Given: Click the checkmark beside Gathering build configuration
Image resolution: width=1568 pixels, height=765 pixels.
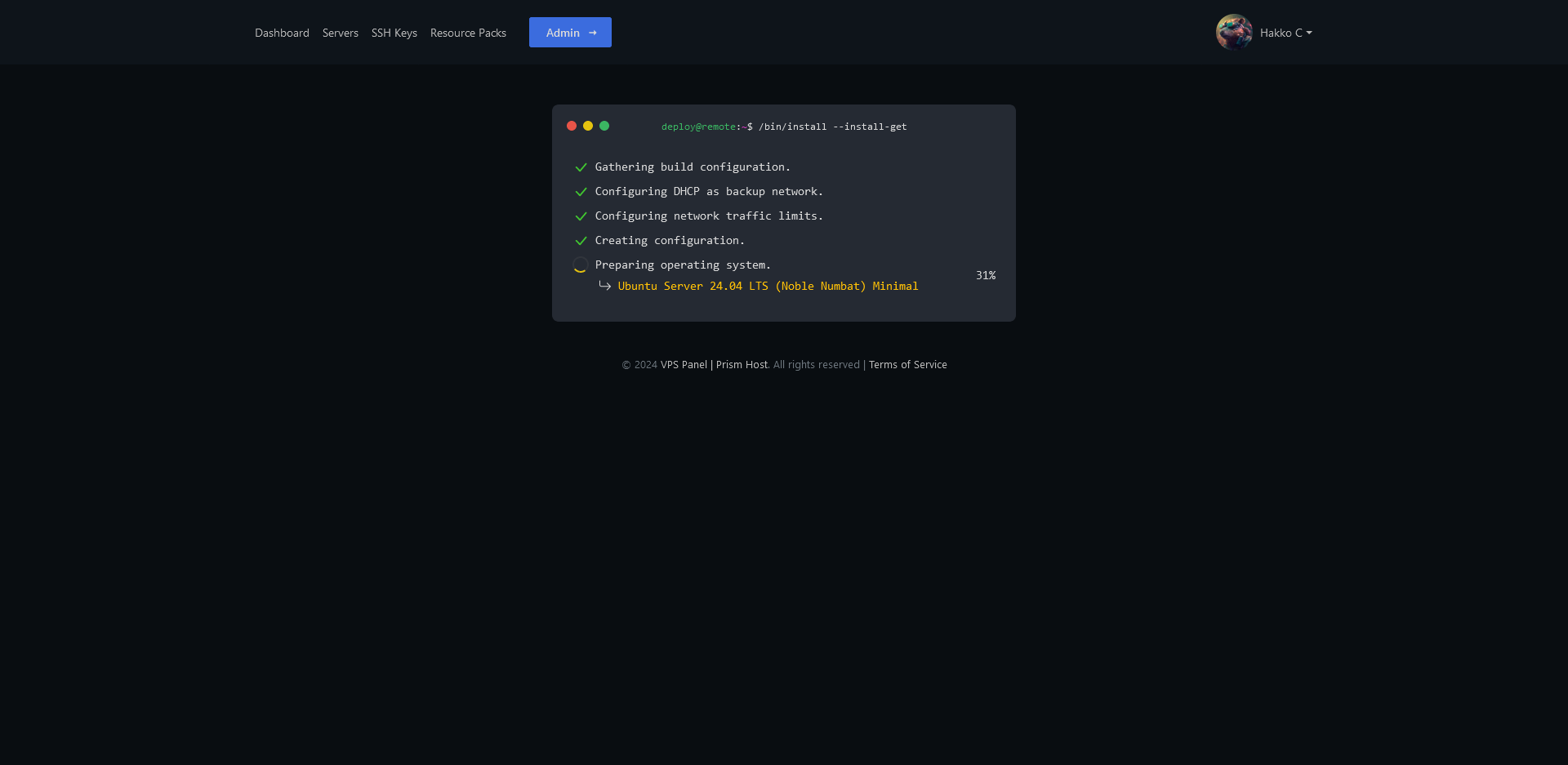Looking at the screenshot, I should point(581,167).
